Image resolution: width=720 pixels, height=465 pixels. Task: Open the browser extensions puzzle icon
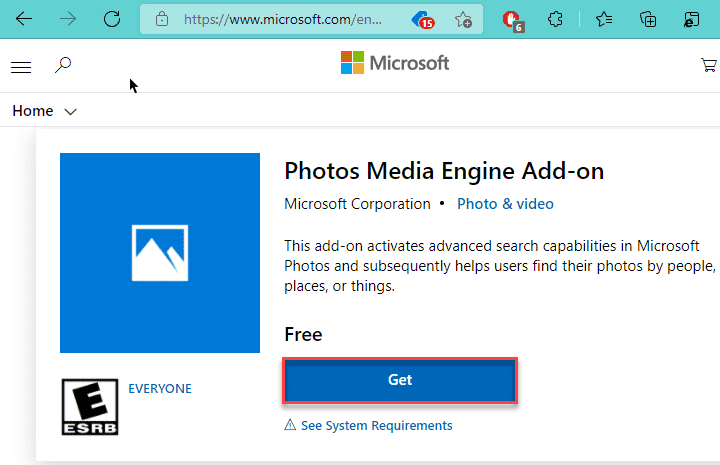(x=559, y=19)
